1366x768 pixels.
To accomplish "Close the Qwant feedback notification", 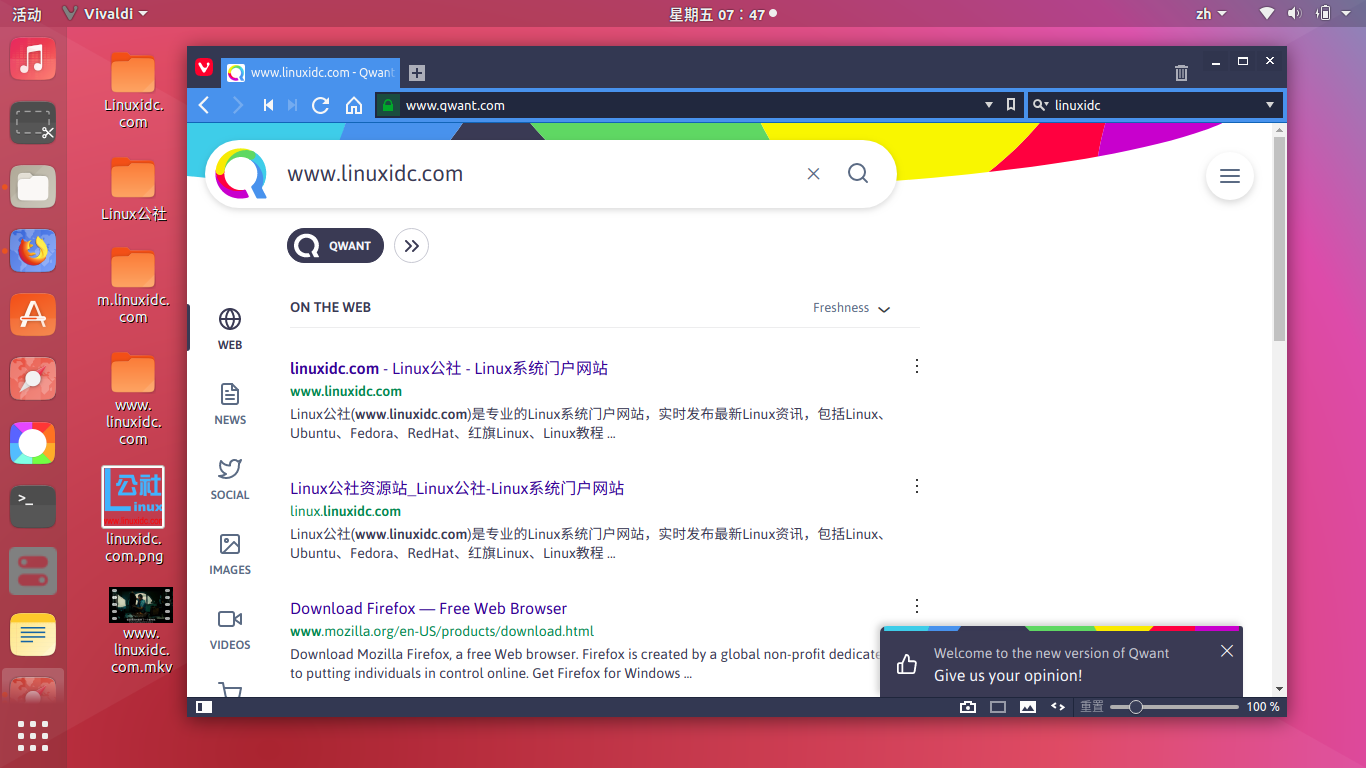I will [1227, 651].
